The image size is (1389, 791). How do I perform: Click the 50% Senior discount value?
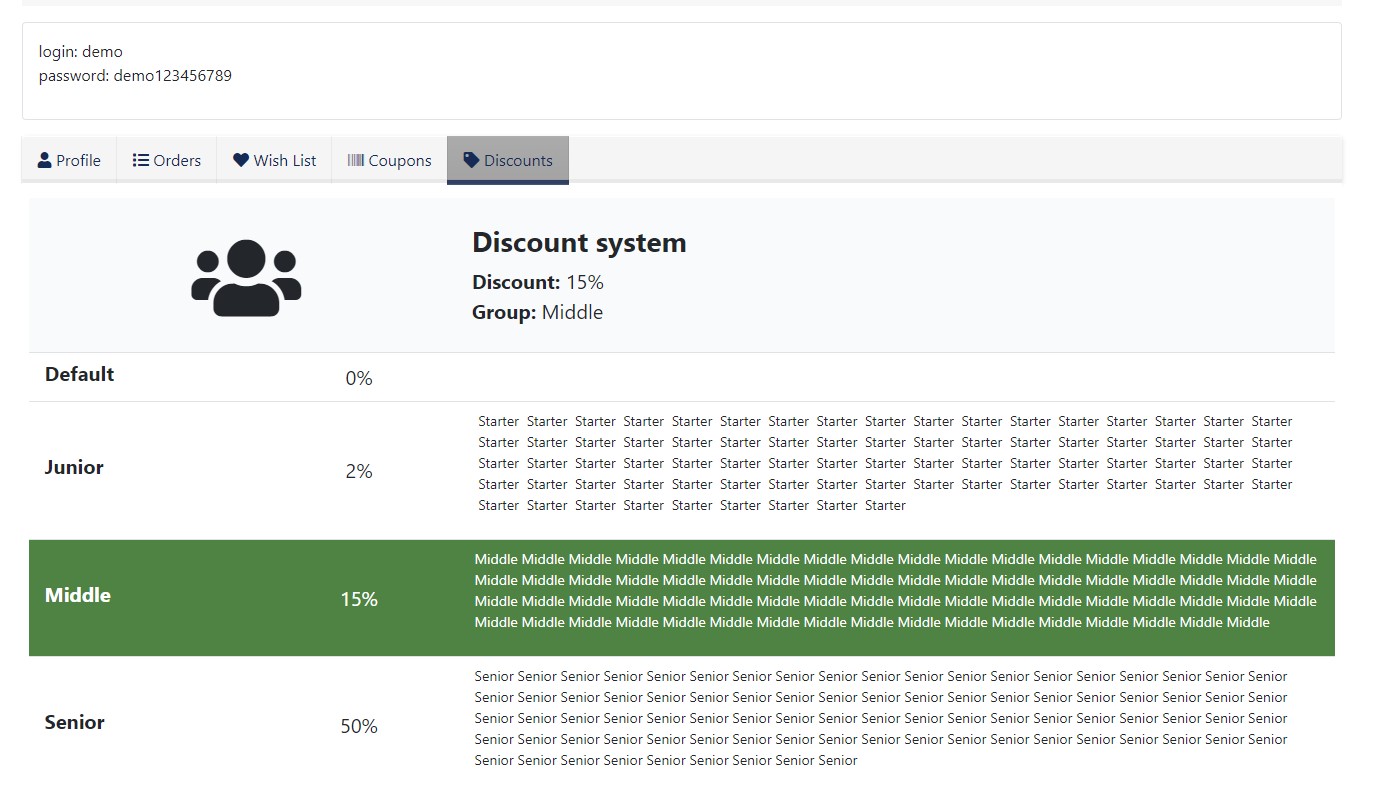pos(359,727)
